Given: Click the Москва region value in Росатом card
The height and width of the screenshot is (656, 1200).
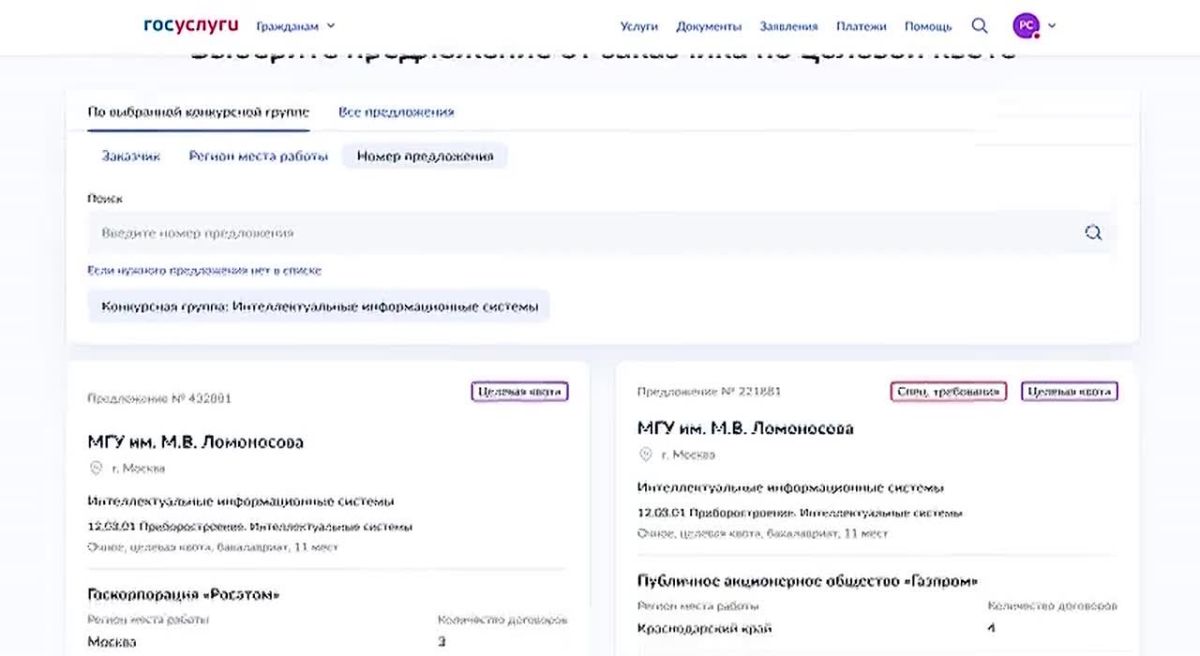Looking at the screenshot, I should point(112,641).
